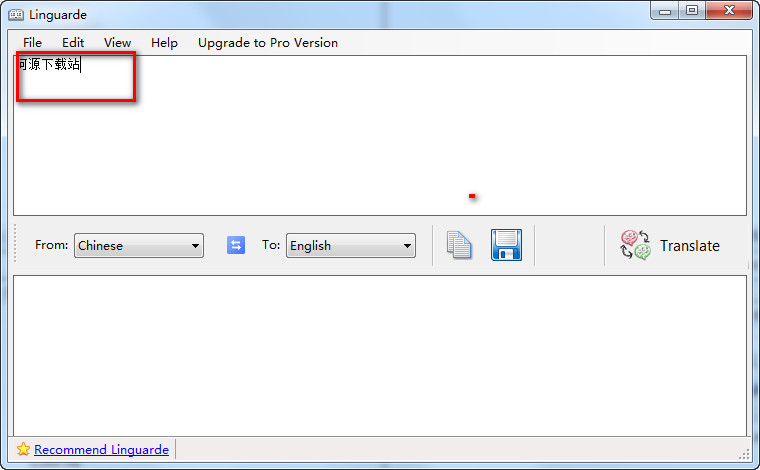The width and height of the screenshot is (760, 470).
Task: Open the Edit menu
Action: [x=73, y=43]
